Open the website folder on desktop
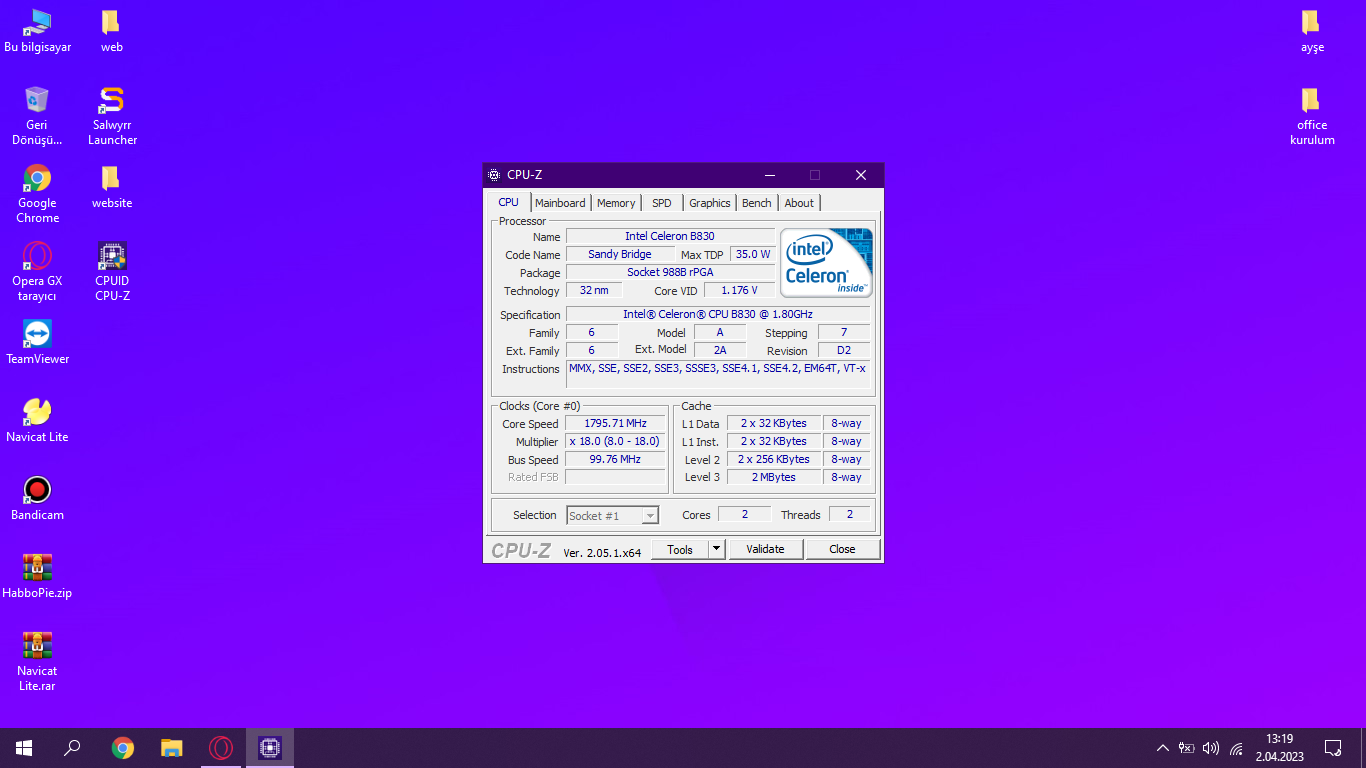1366x768 pixels. [x=112, y=187]
